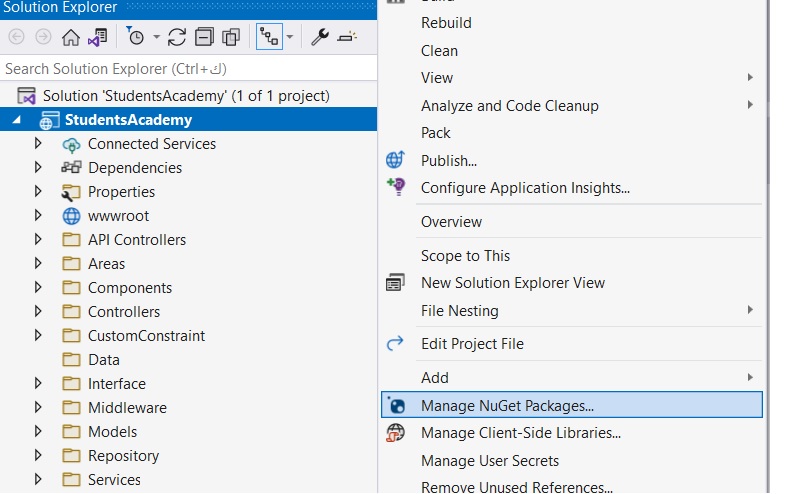This screenshot has width=795, height=494.
Task: Select the Components folder
Action: [130, 288]
